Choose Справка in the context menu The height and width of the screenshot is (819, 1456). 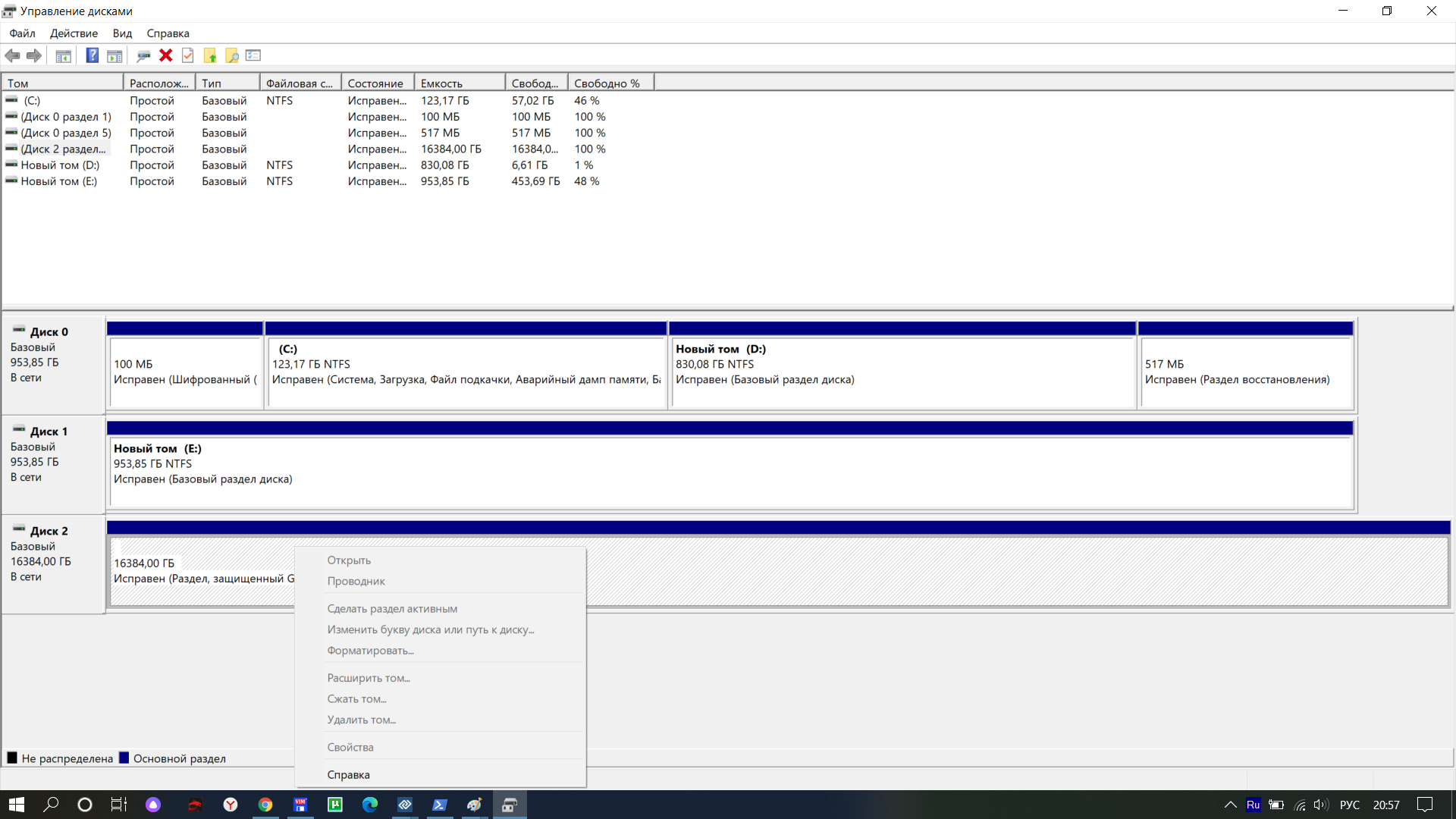tap(348, 774)
